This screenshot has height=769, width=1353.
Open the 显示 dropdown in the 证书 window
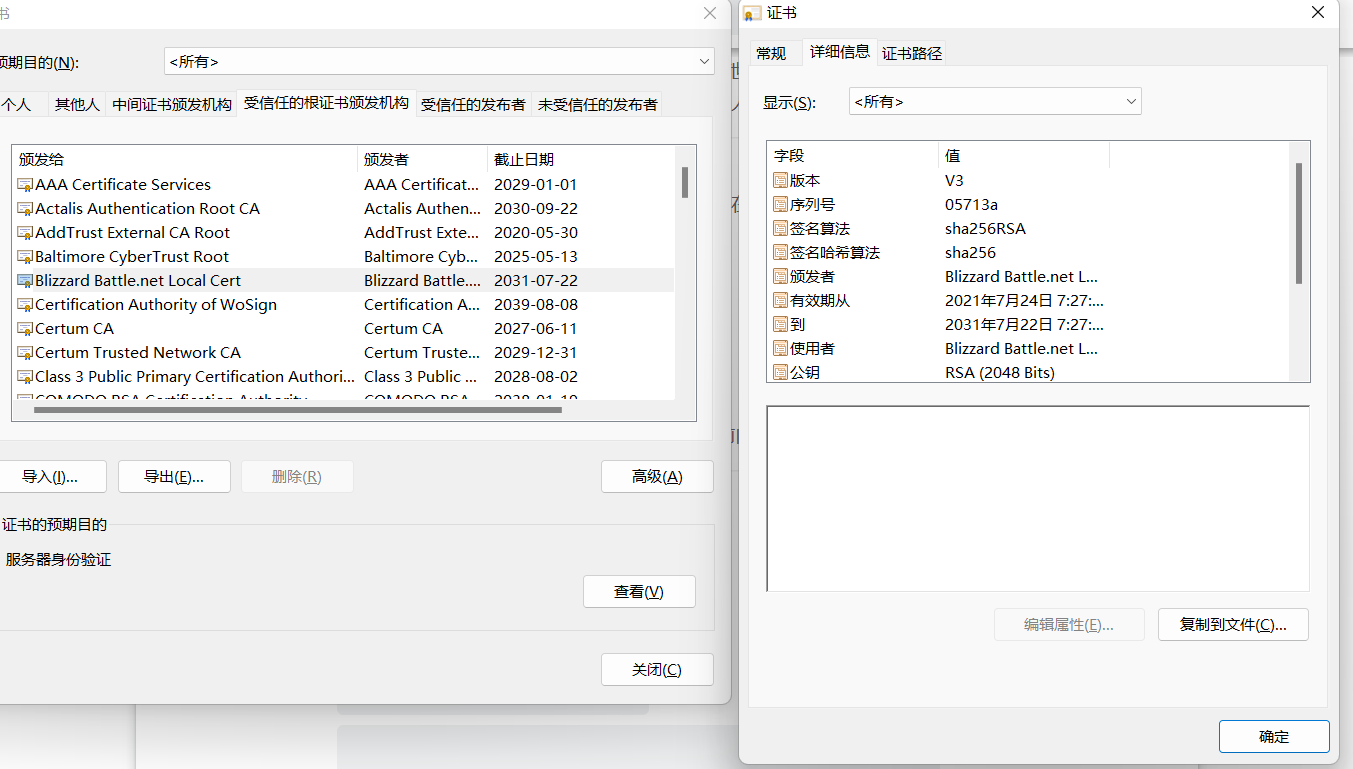(x=995, y=102)
